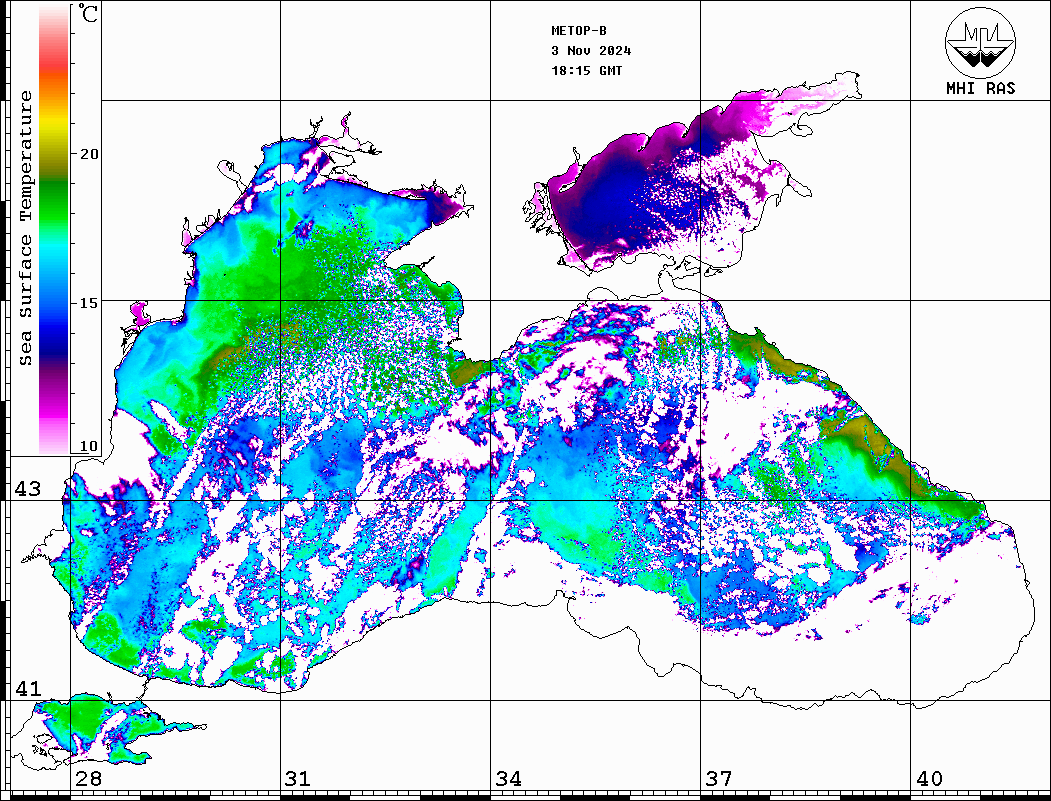Click the date 3 Nov 2024

coord(591,51)
